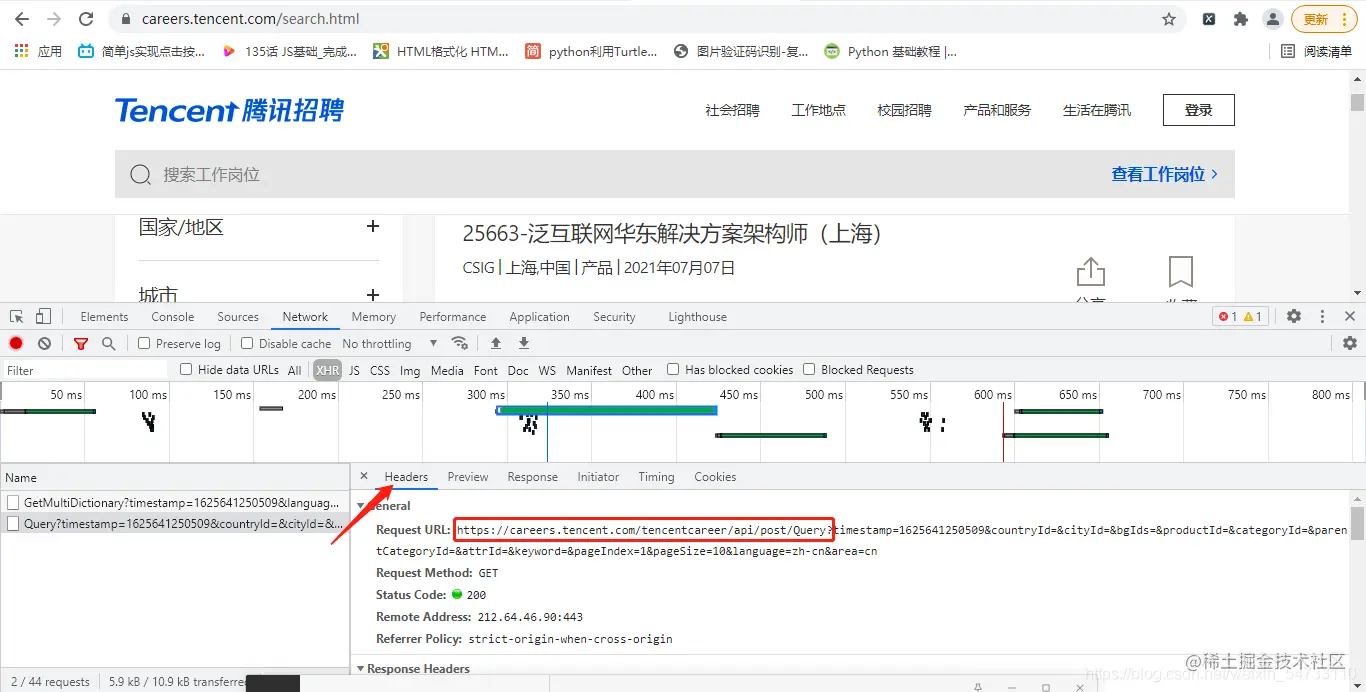Screen dimensions: 1366x692
Task: Bookmark page with star icon
Action: click(x=1169, y=19)
